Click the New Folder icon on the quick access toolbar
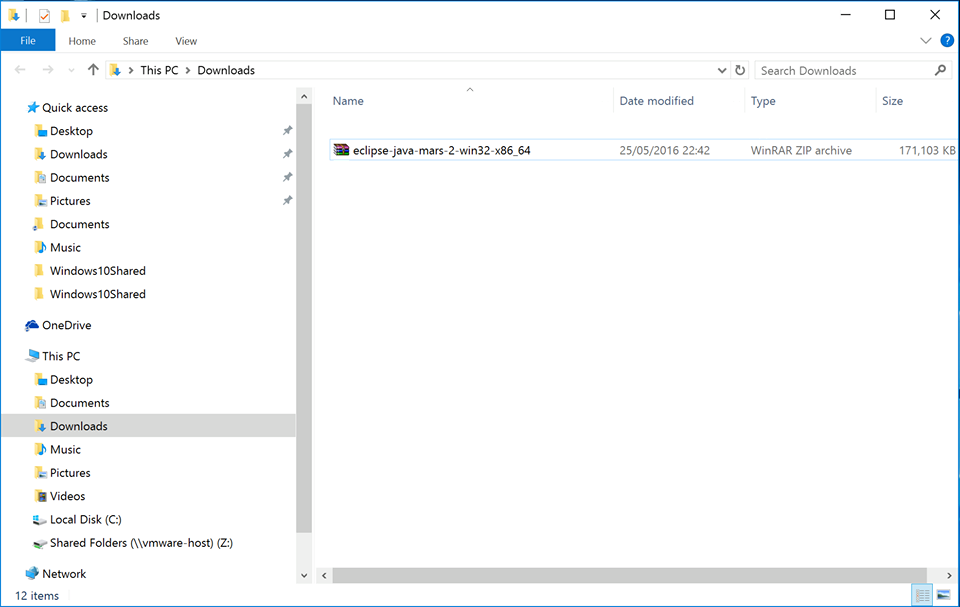Image resolution: width=960 pixels, height=607 pixels. [x=66, y=15]
